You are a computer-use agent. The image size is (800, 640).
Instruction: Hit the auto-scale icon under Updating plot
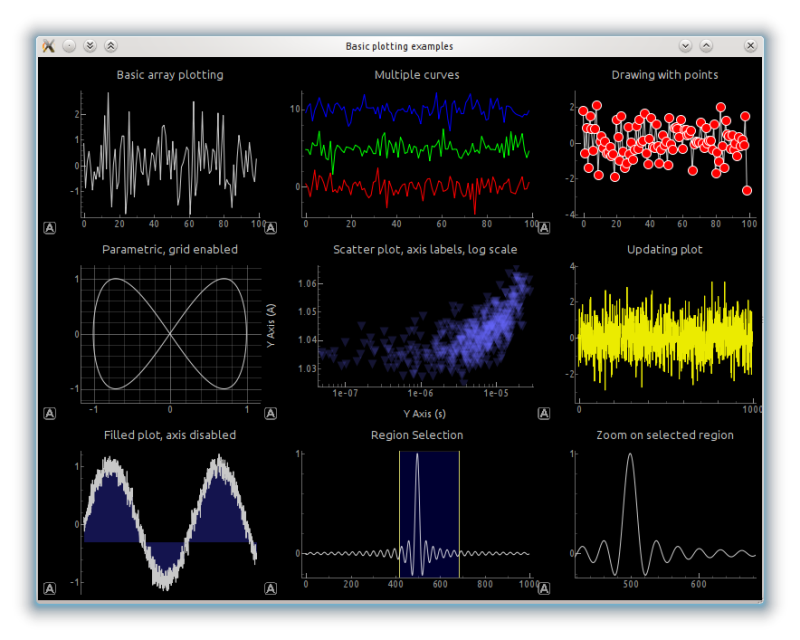coord(544,412)
